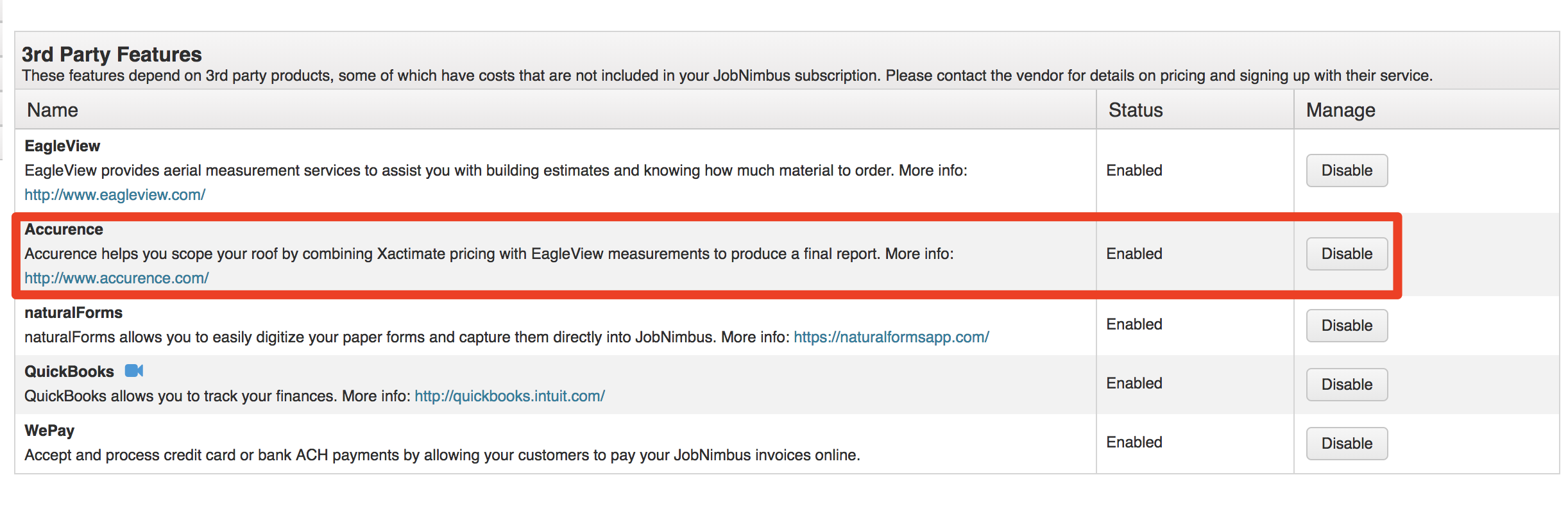Select the naturalForms feature title
The image size is (1568, 509).
[73, 313]
